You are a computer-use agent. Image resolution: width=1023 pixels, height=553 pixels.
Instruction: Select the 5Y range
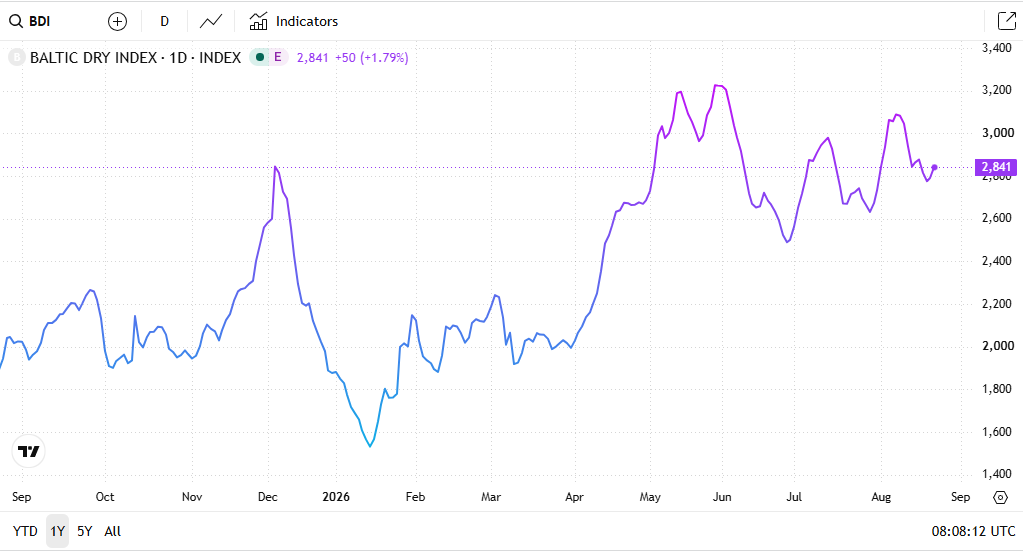point(85,531)
